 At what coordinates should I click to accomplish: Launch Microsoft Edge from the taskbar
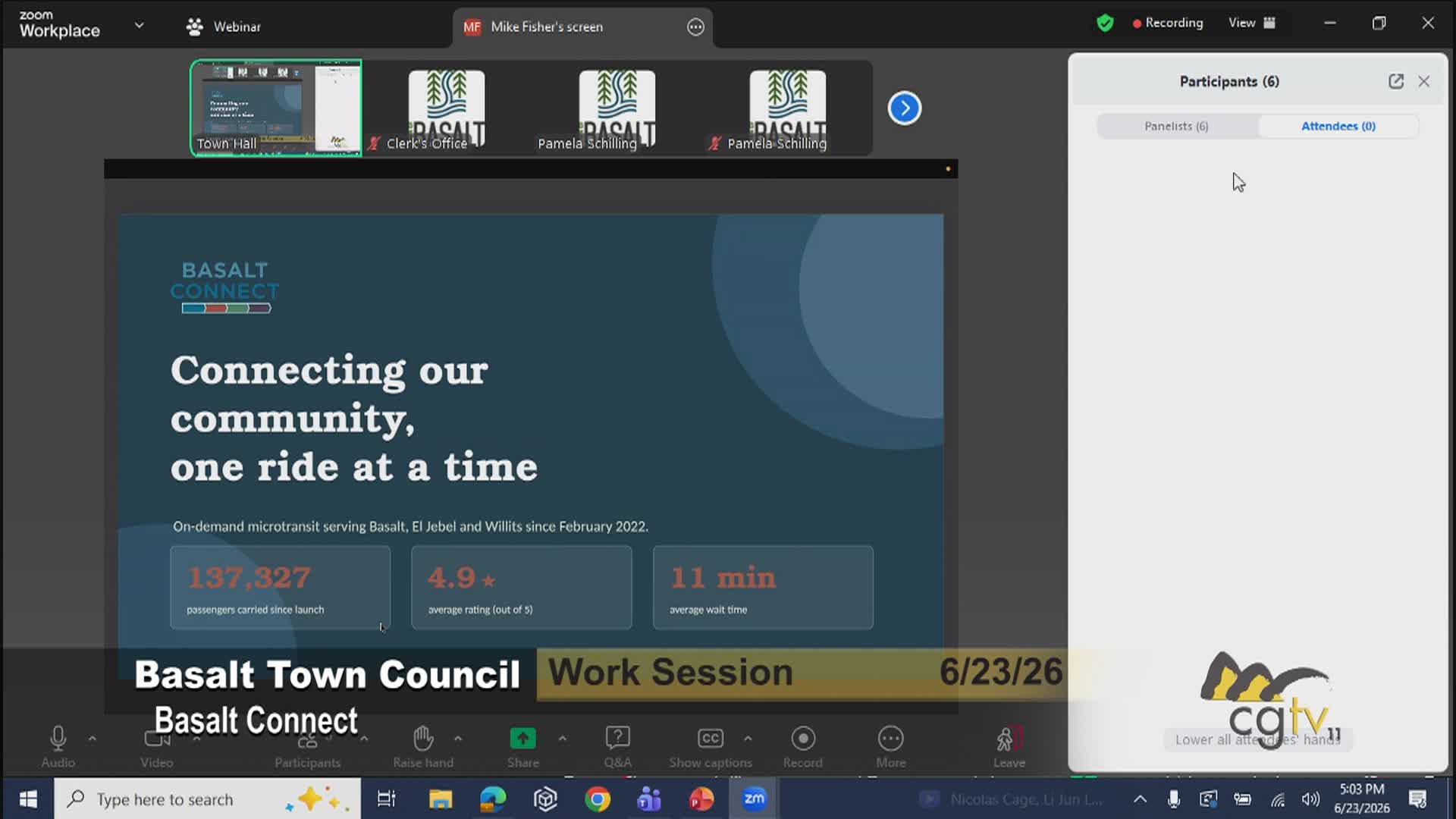coord(493,799)
